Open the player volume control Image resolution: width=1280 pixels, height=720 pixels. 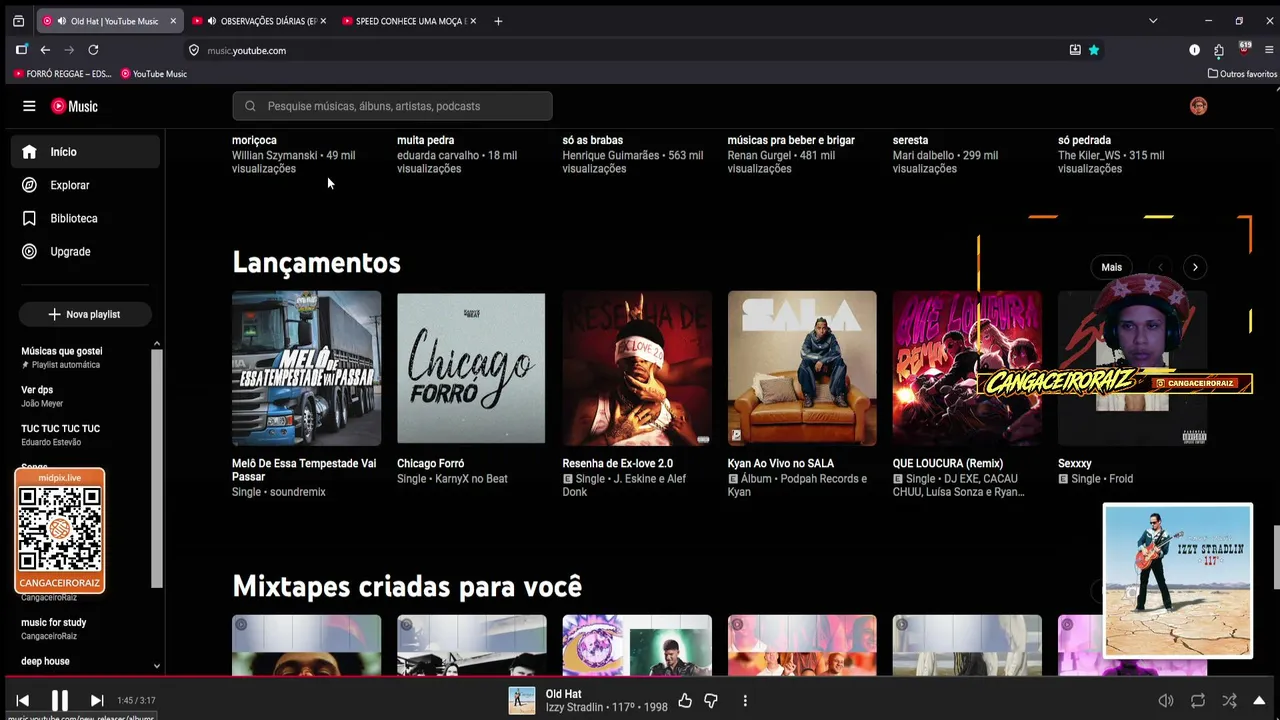[1166, 701]
